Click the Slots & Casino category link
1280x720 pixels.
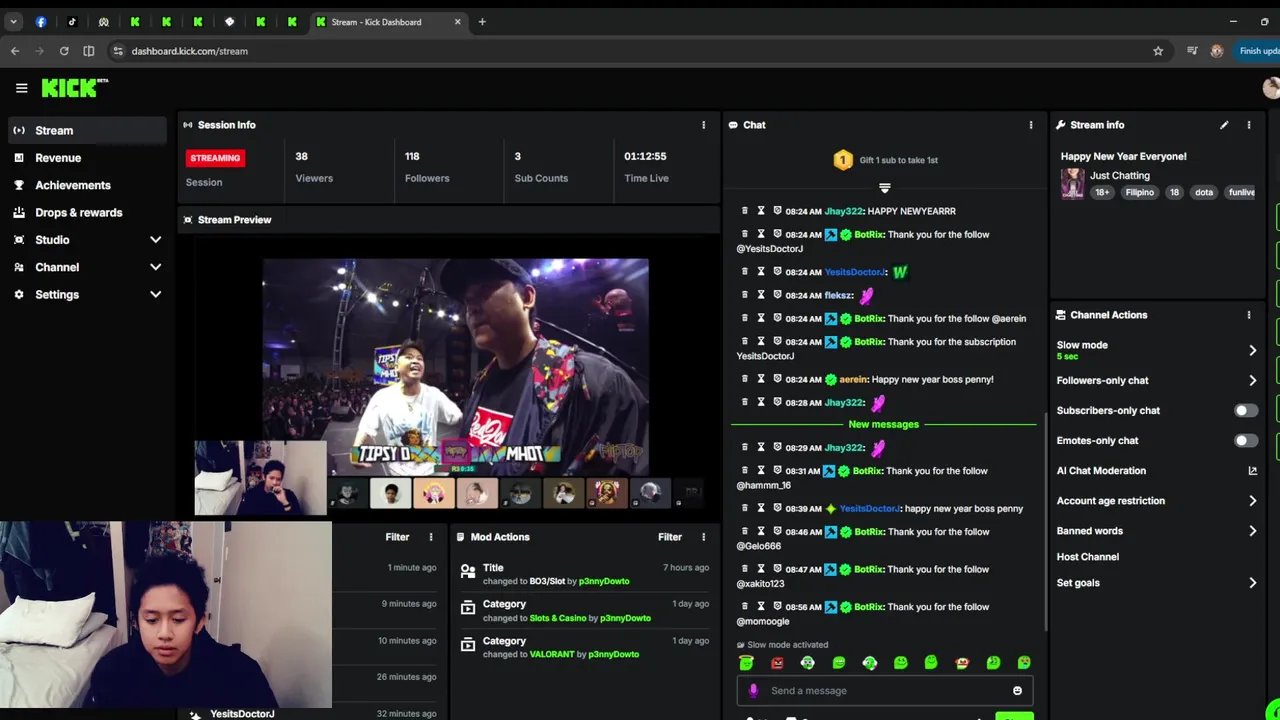557,618
